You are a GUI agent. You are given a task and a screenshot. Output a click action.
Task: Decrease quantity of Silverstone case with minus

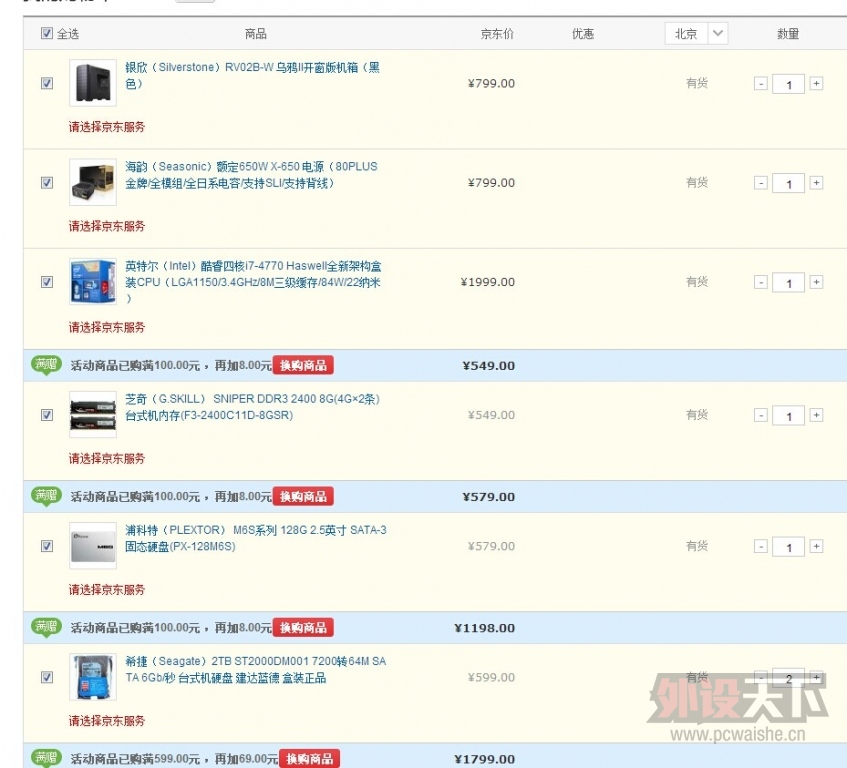point(761,84)
